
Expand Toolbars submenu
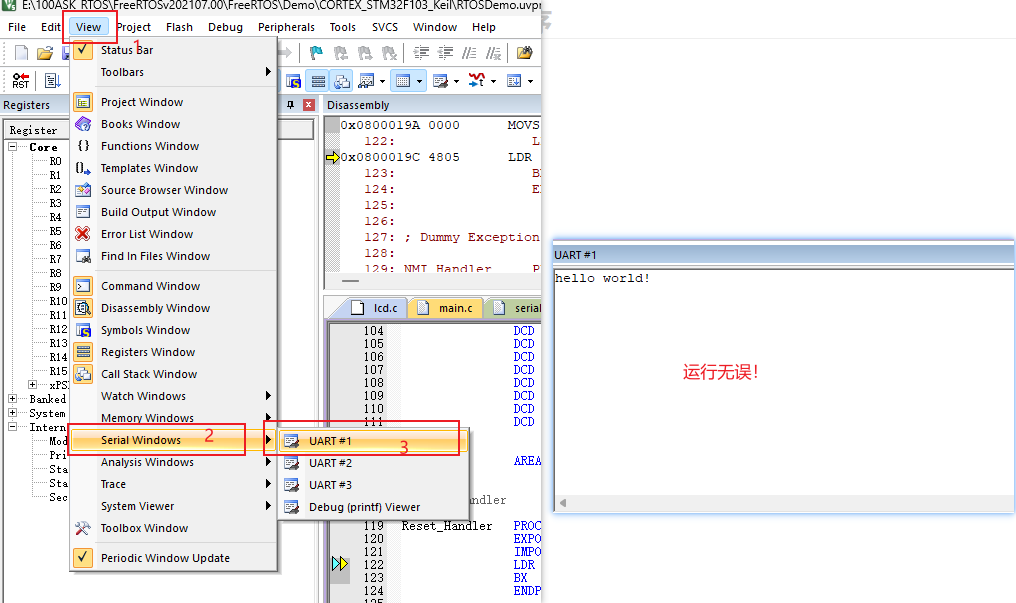point(174,72)
